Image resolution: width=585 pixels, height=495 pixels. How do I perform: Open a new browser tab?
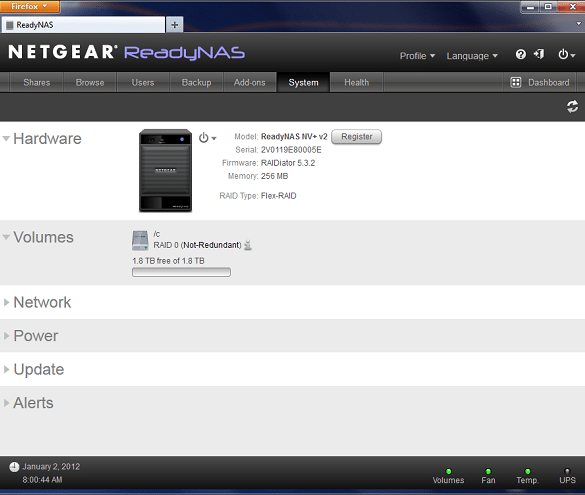click(x=174, y=25)
